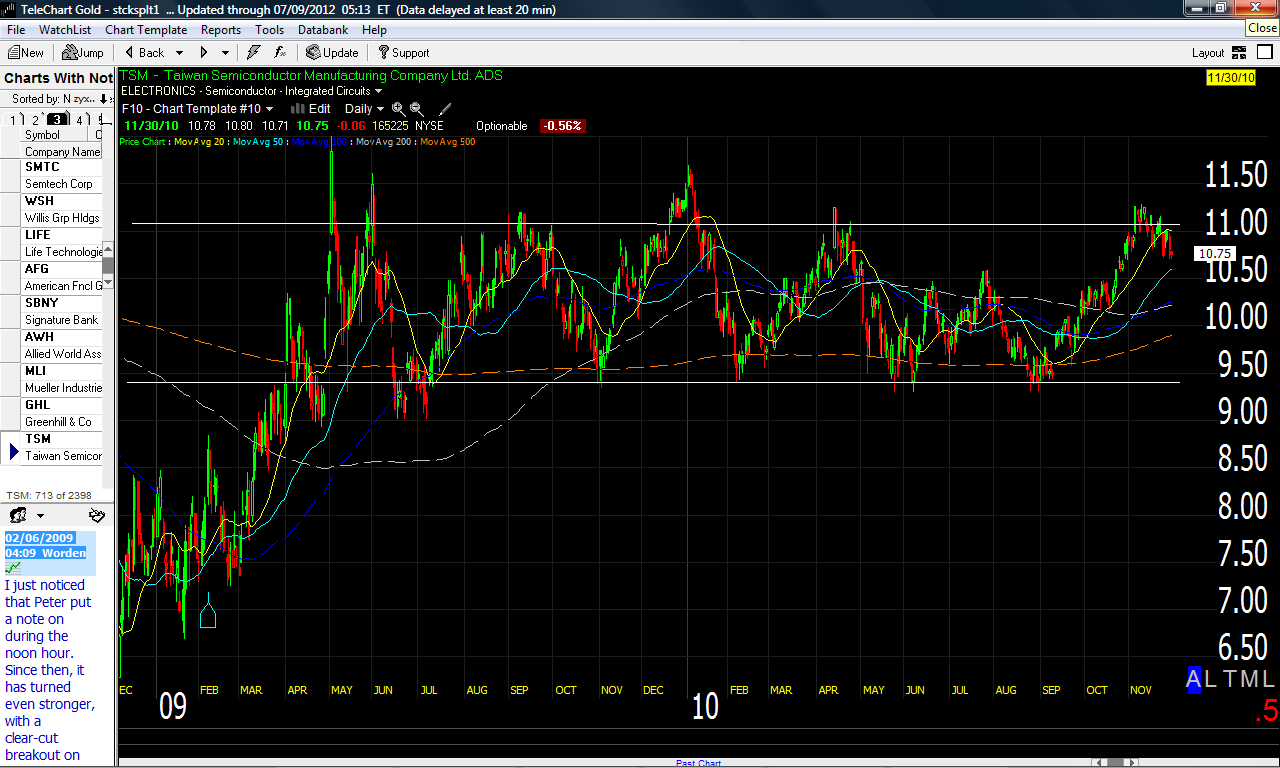1280x768 pixels.
Task: Click the -0.56% percent change box
Action: point(563,126)
